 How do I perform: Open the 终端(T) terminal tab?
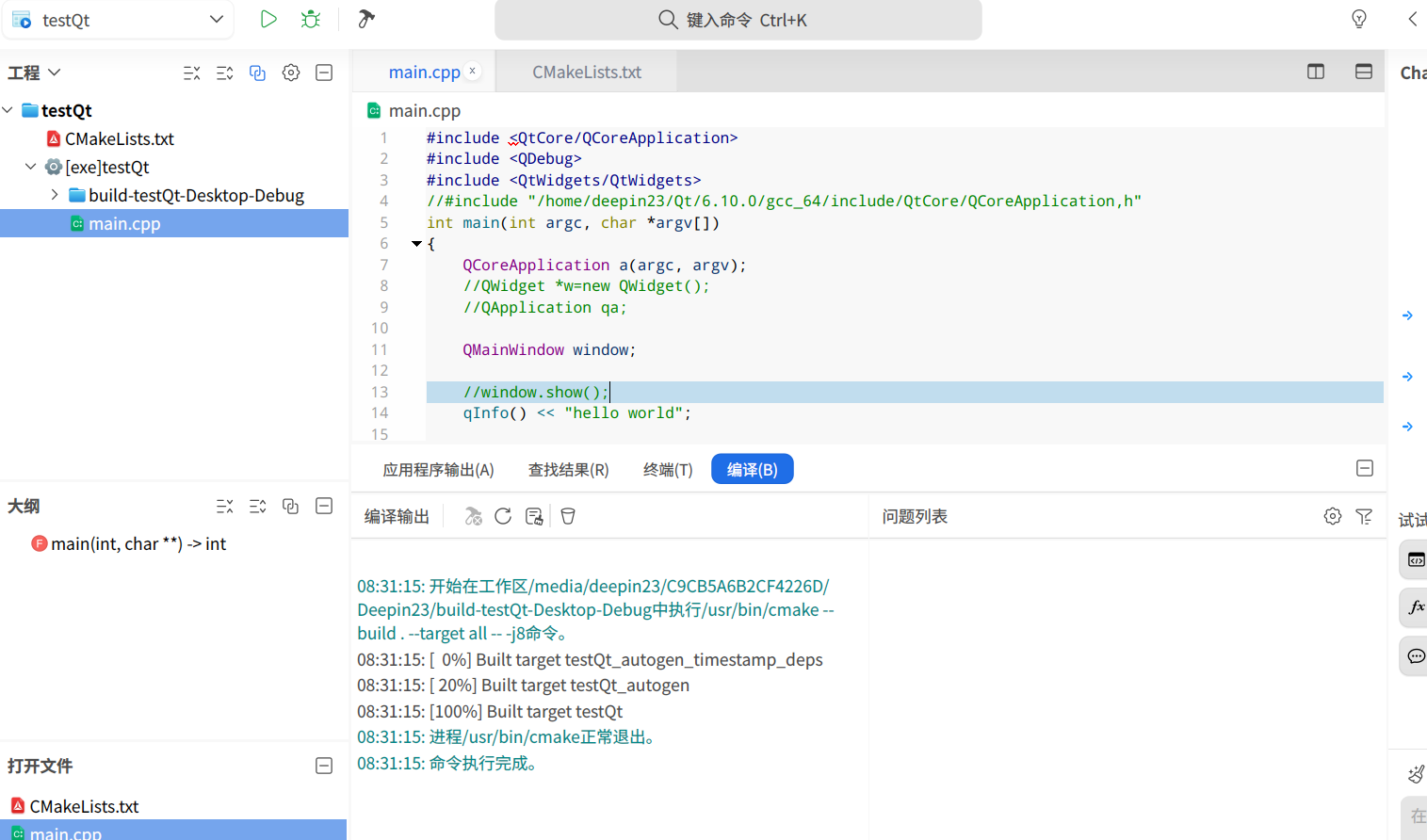[668, 470]
